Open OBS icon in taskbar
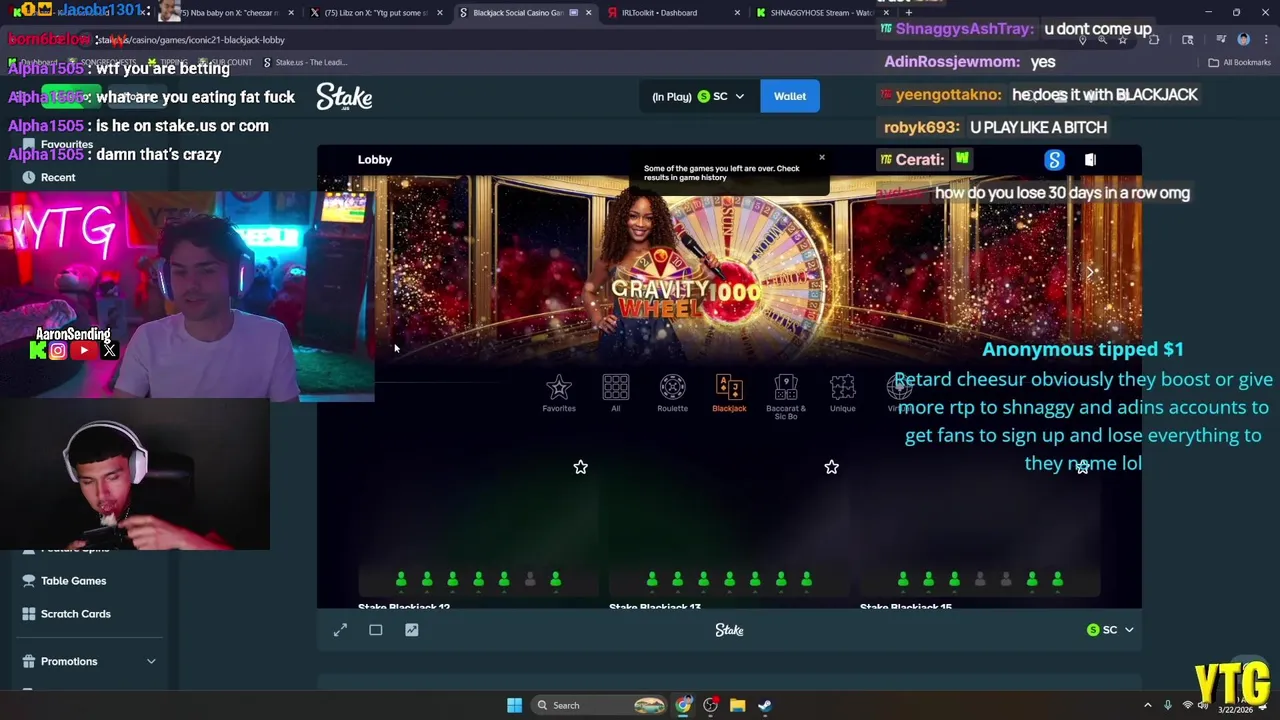This screenshot has height=720, width=1280. [x=710, y=705]
